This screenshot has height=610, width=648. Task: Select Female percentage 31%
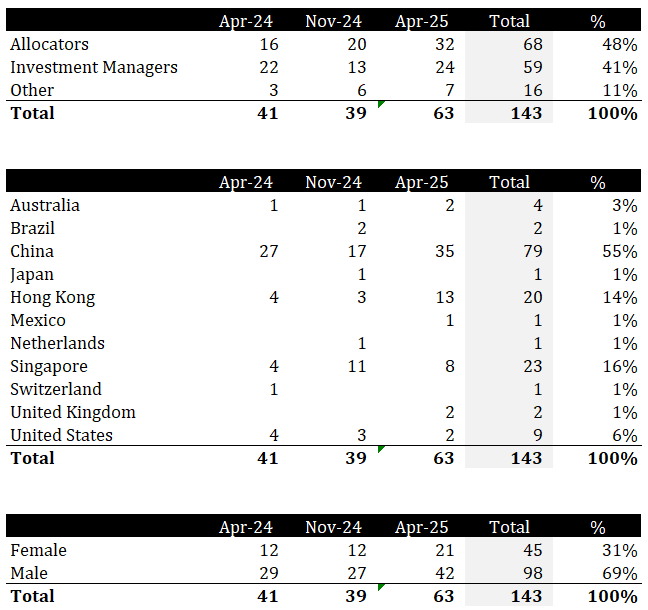[x=619, y=550]
